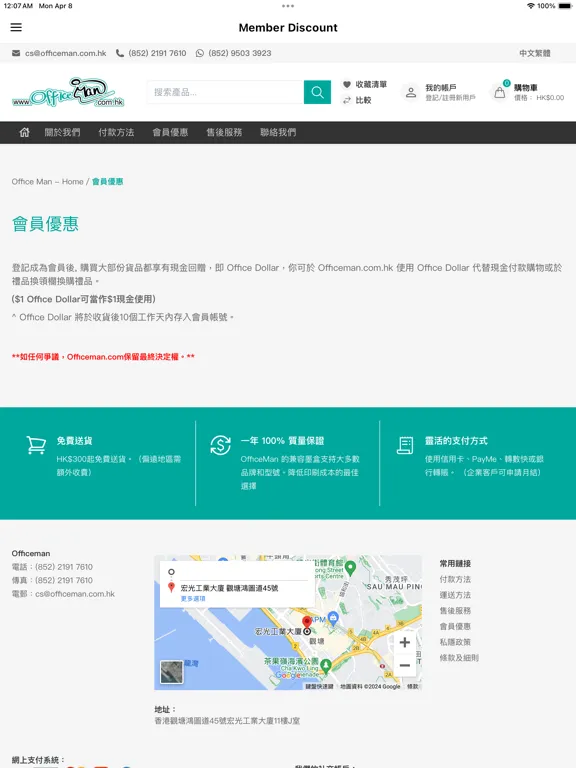Screen dimensions: 576x768
Task: Click footer link 條款及細則
Action: 459,658
